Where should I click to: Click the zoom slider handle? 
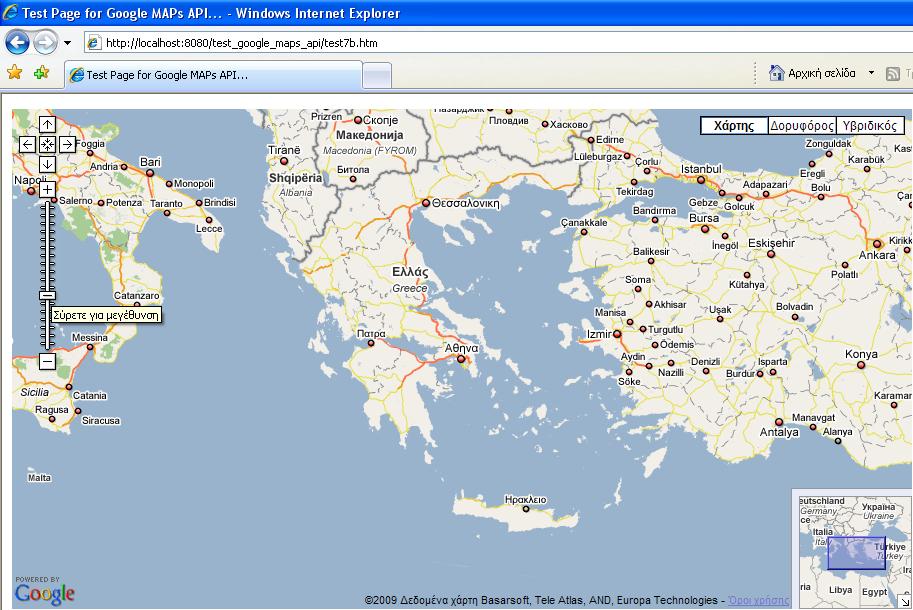pos(47,296)
